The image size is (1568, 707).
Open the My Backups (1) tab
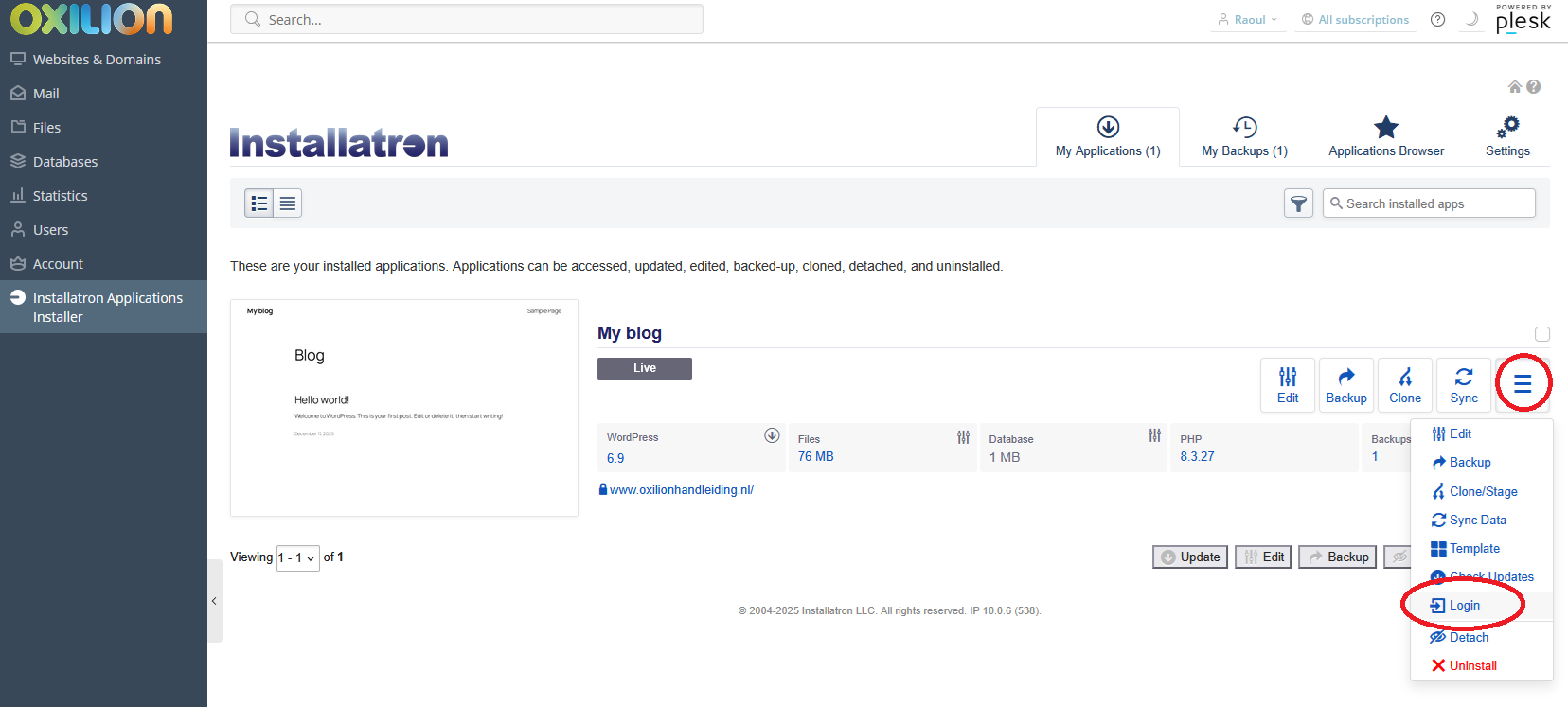(x=1244, y=137)
